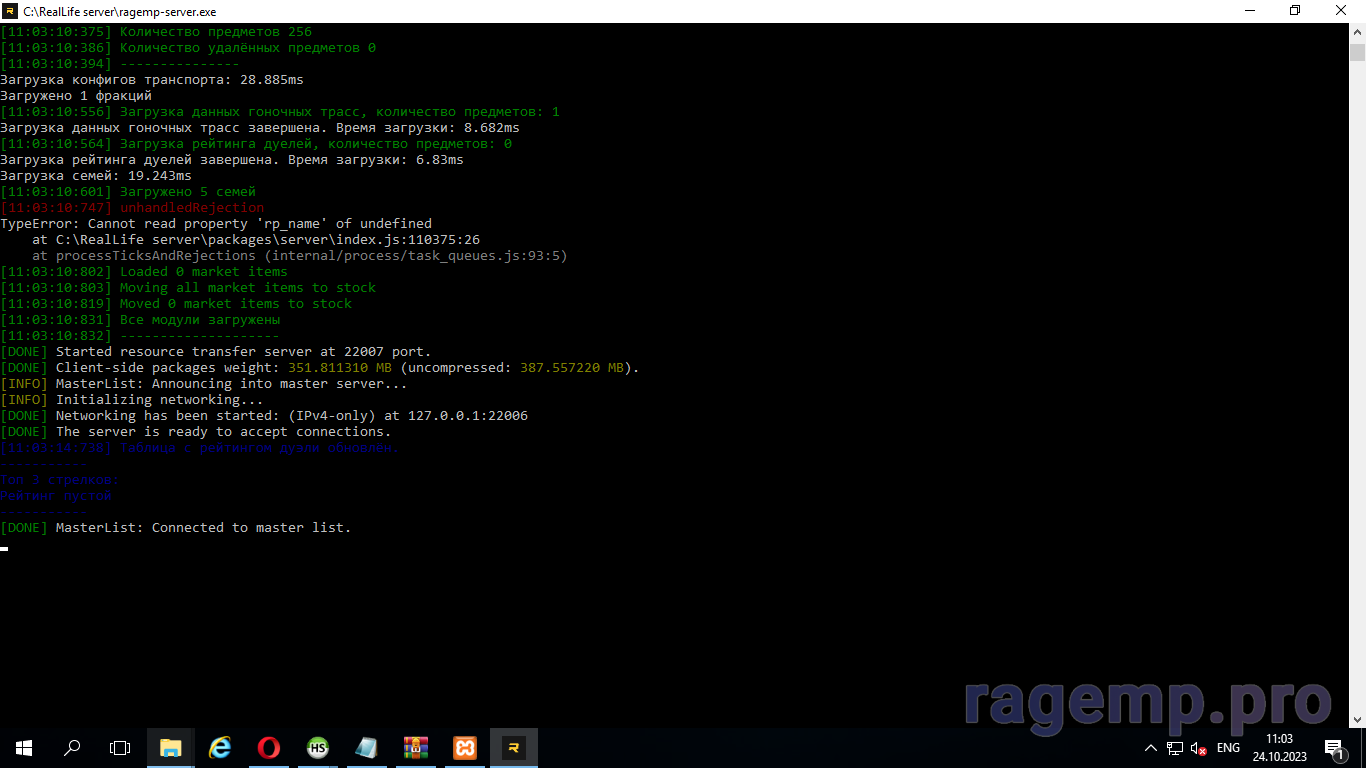
Task: Open the Notepad taskbar icon
Action: coord(366,747)
